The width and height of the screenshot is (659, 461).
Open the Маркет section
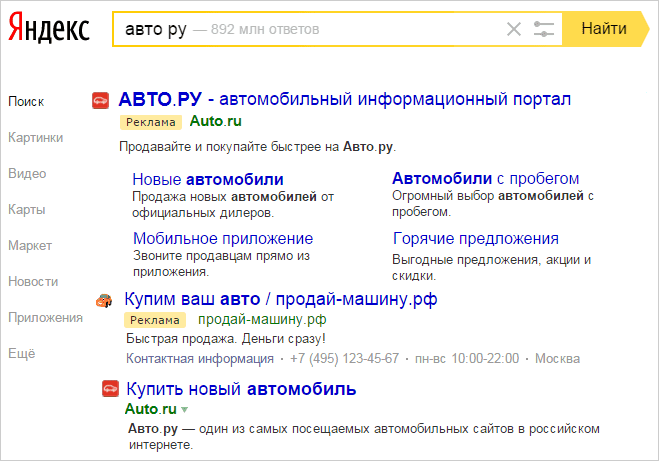click(x=30, y=245)
